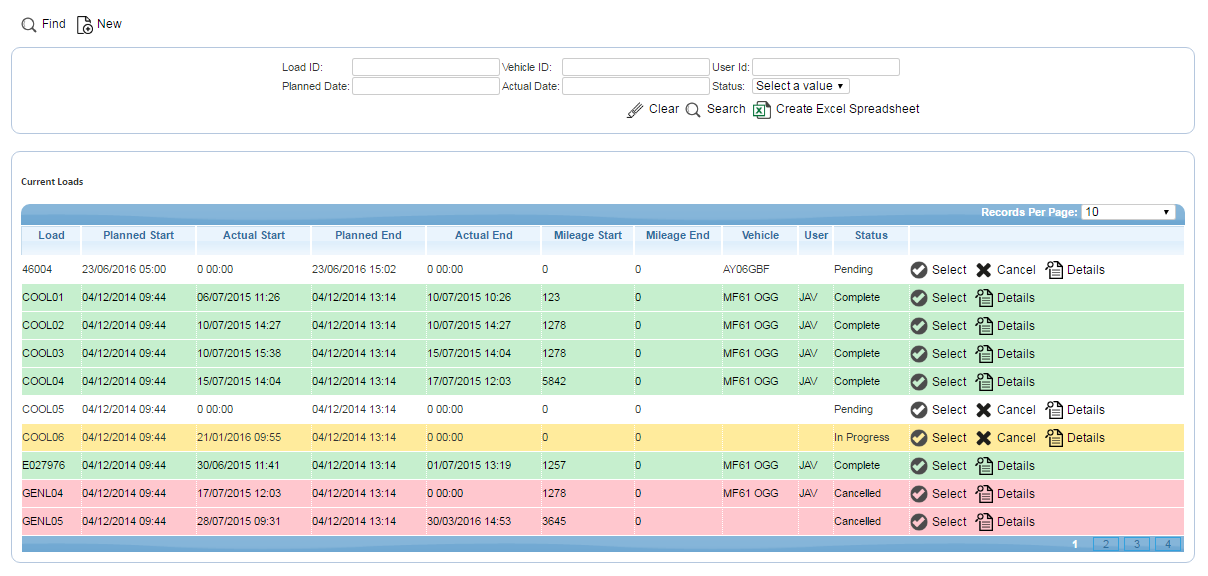Click Cancel X icon for COOL05
This screenshot has height=576, width=1208.
[x=984, y=410]
